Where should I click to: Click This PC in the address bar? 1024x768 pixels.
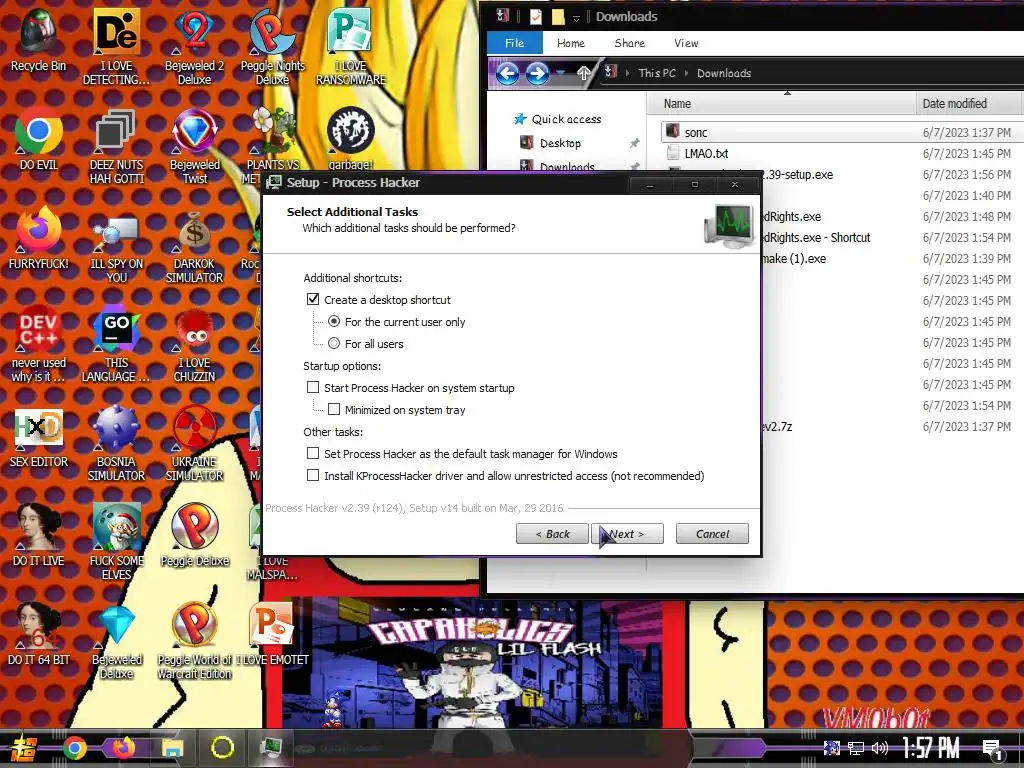[657, 73]
